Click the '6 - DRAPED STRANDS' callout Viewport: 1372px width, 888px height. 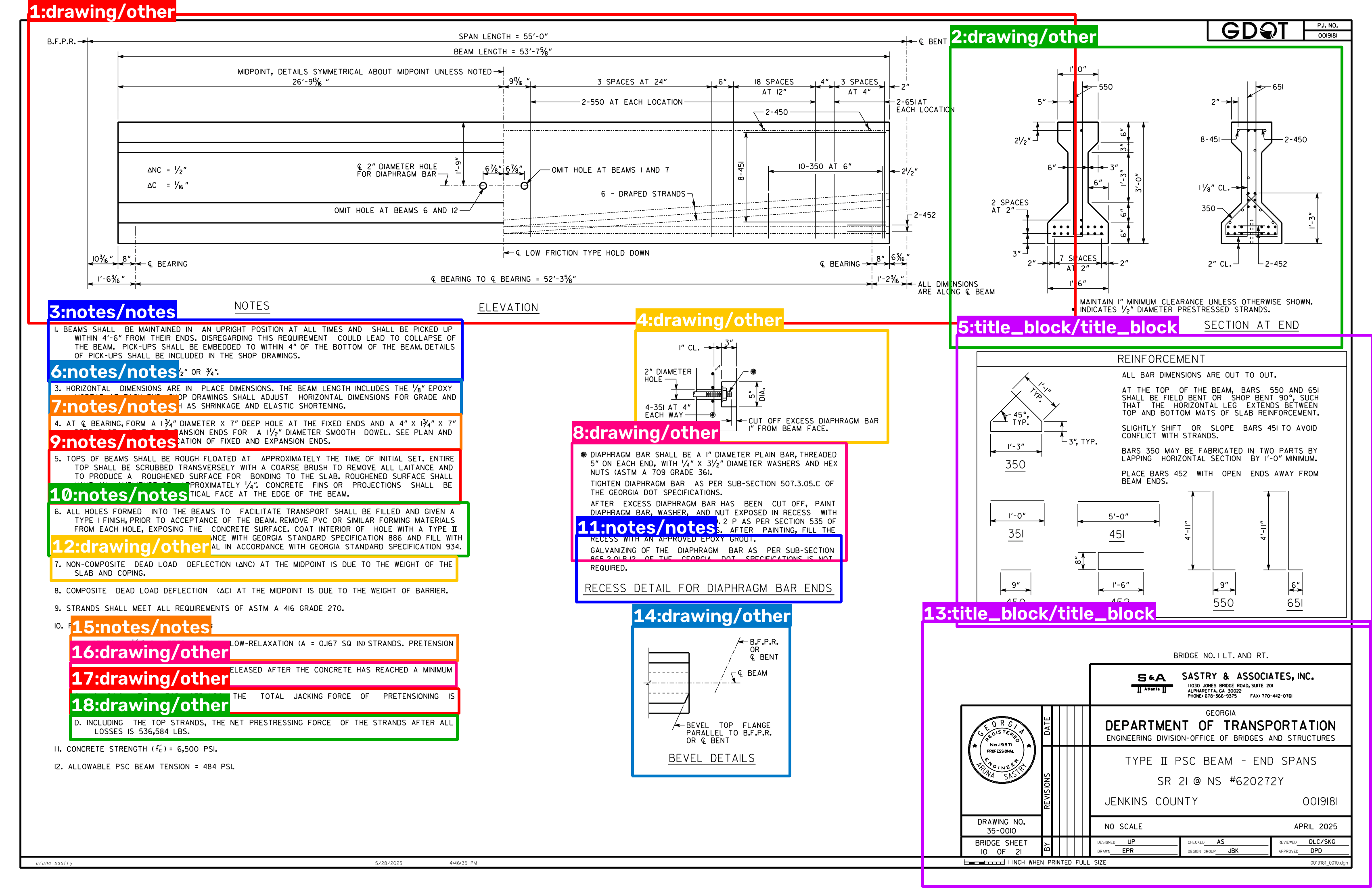[643, 194]
